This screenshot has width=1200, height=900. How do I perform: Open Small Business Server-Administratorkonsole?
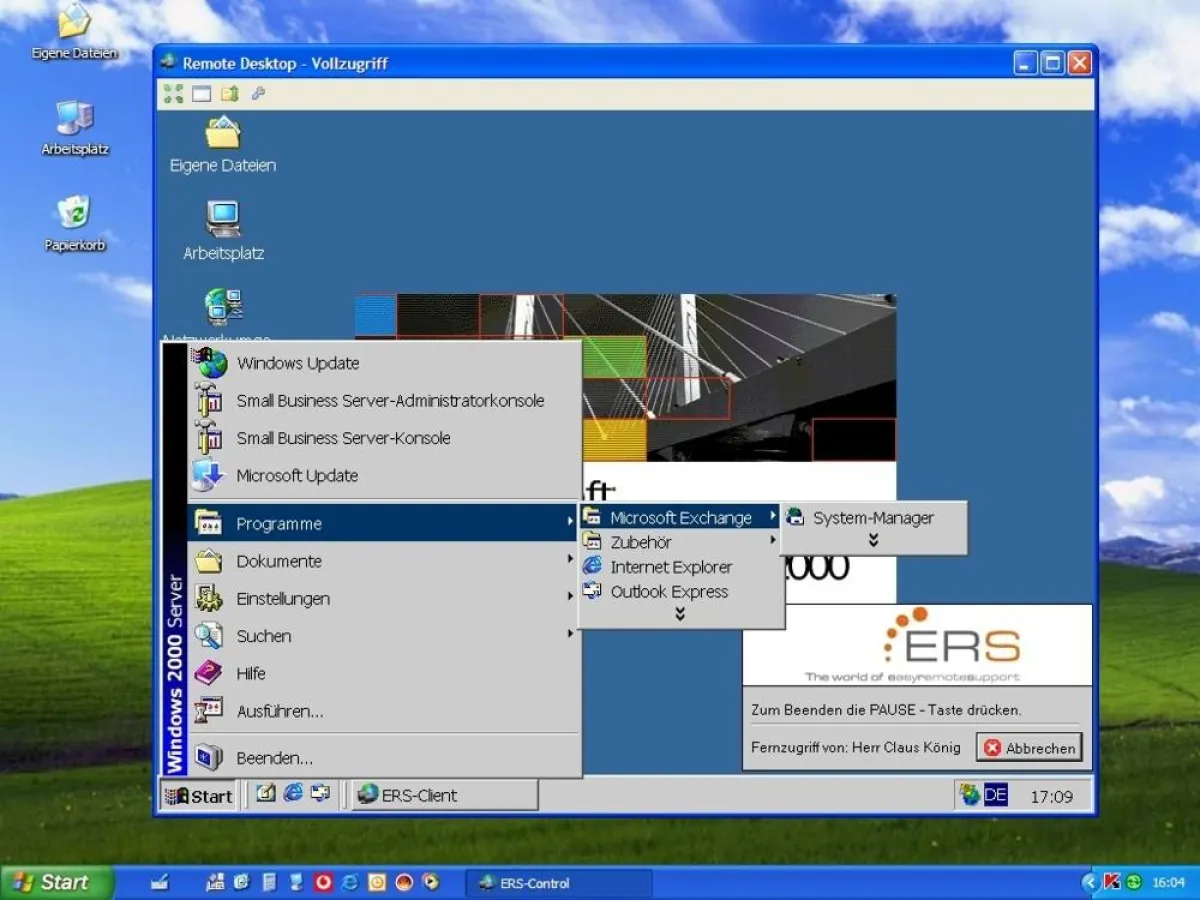389,401
